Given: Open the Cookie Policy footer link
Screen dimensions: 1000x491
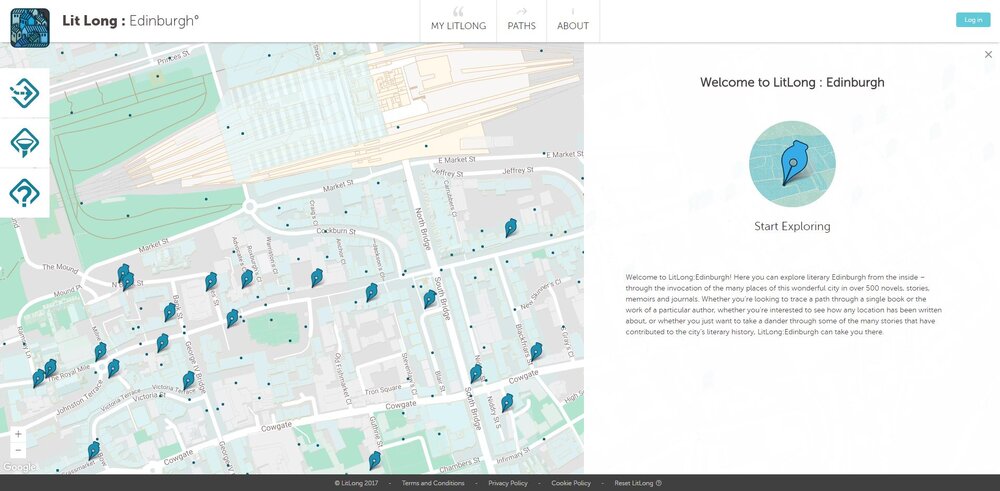Looking at the screenshot, I should tap(571, 483).
